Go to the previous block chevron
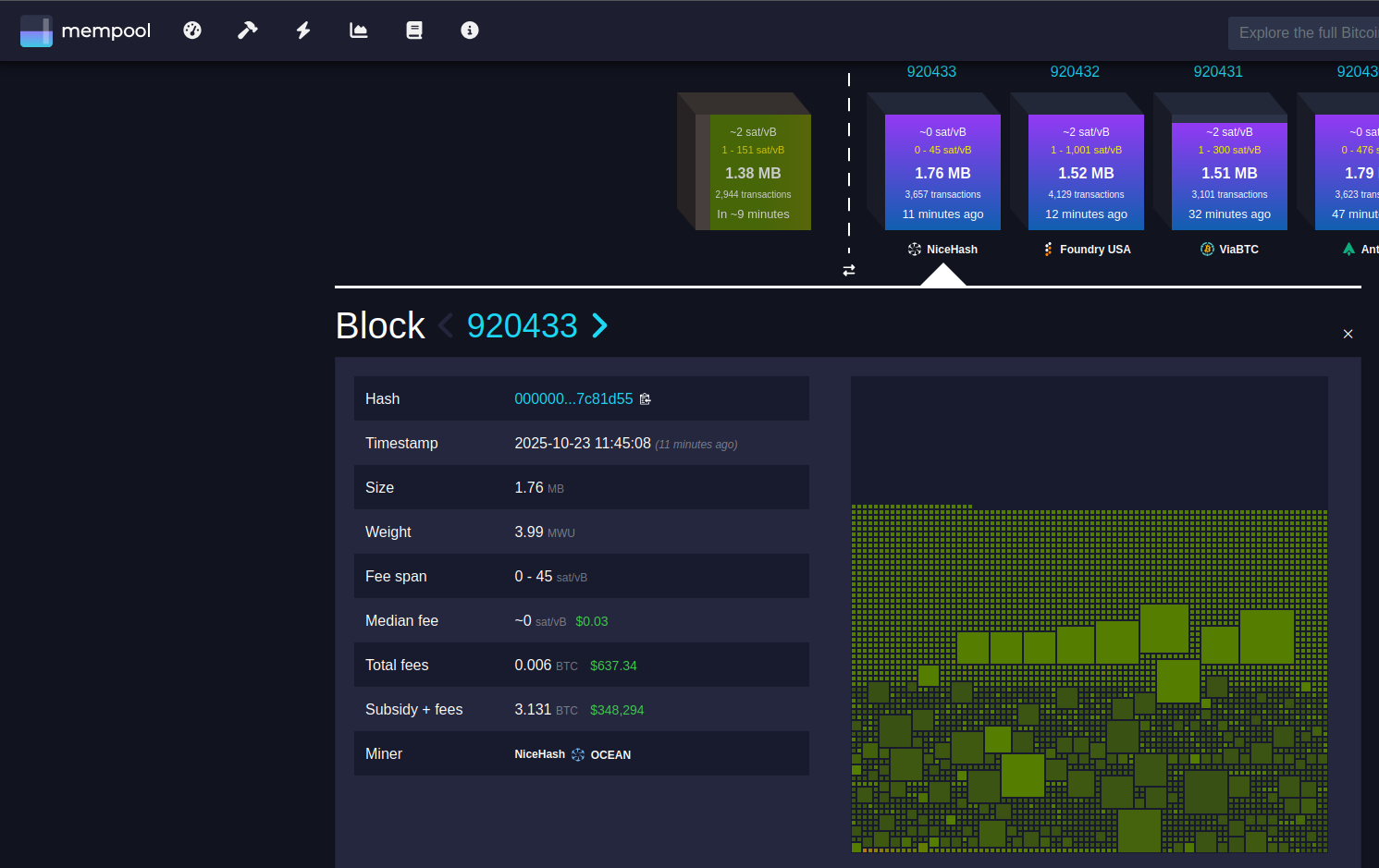Viewport: 1379px width, 868px height. [x=446, y=325]
